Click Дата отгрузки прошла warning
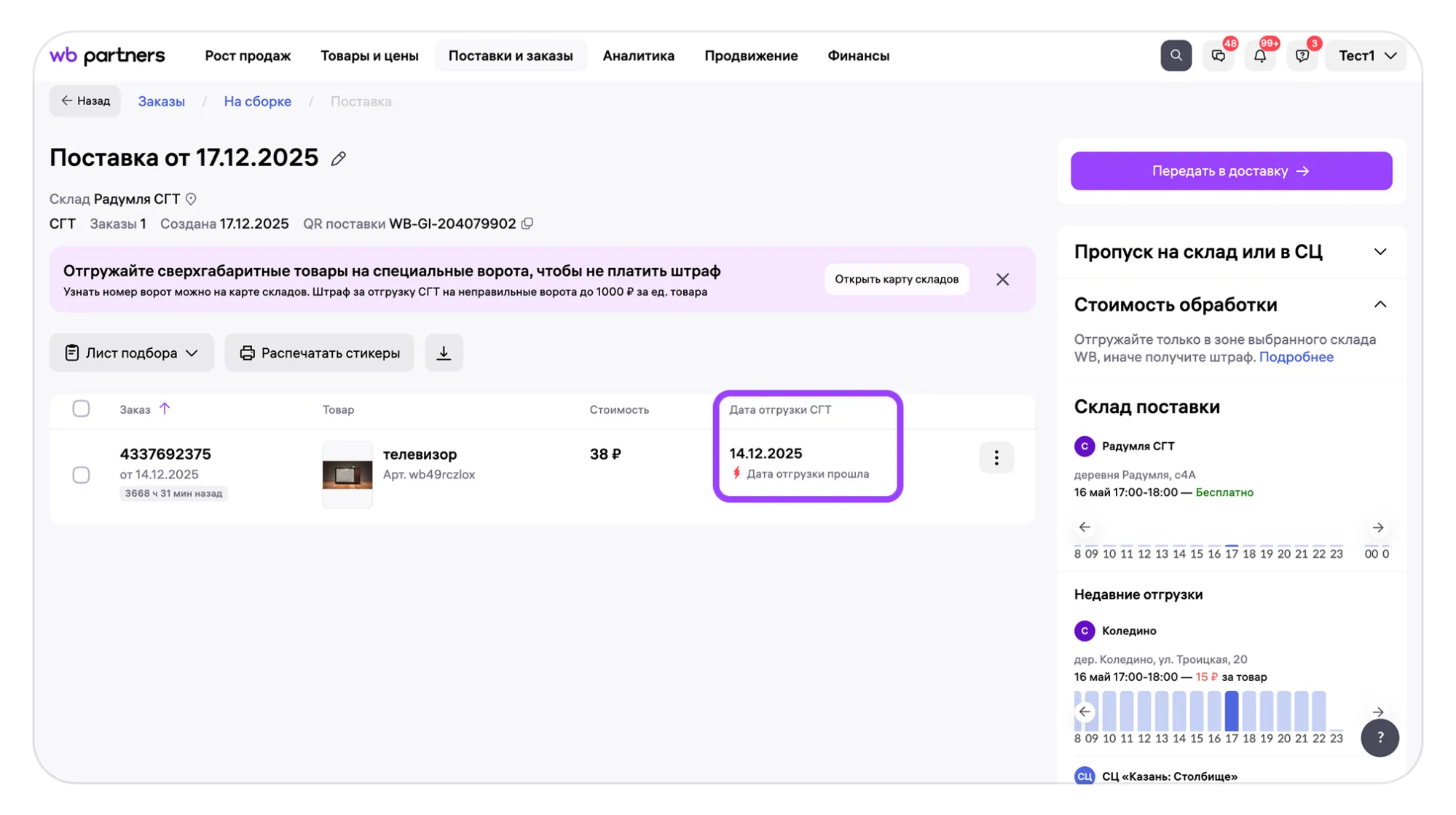1456x815 pixels. pyautogui.click(x=800, y=474)
